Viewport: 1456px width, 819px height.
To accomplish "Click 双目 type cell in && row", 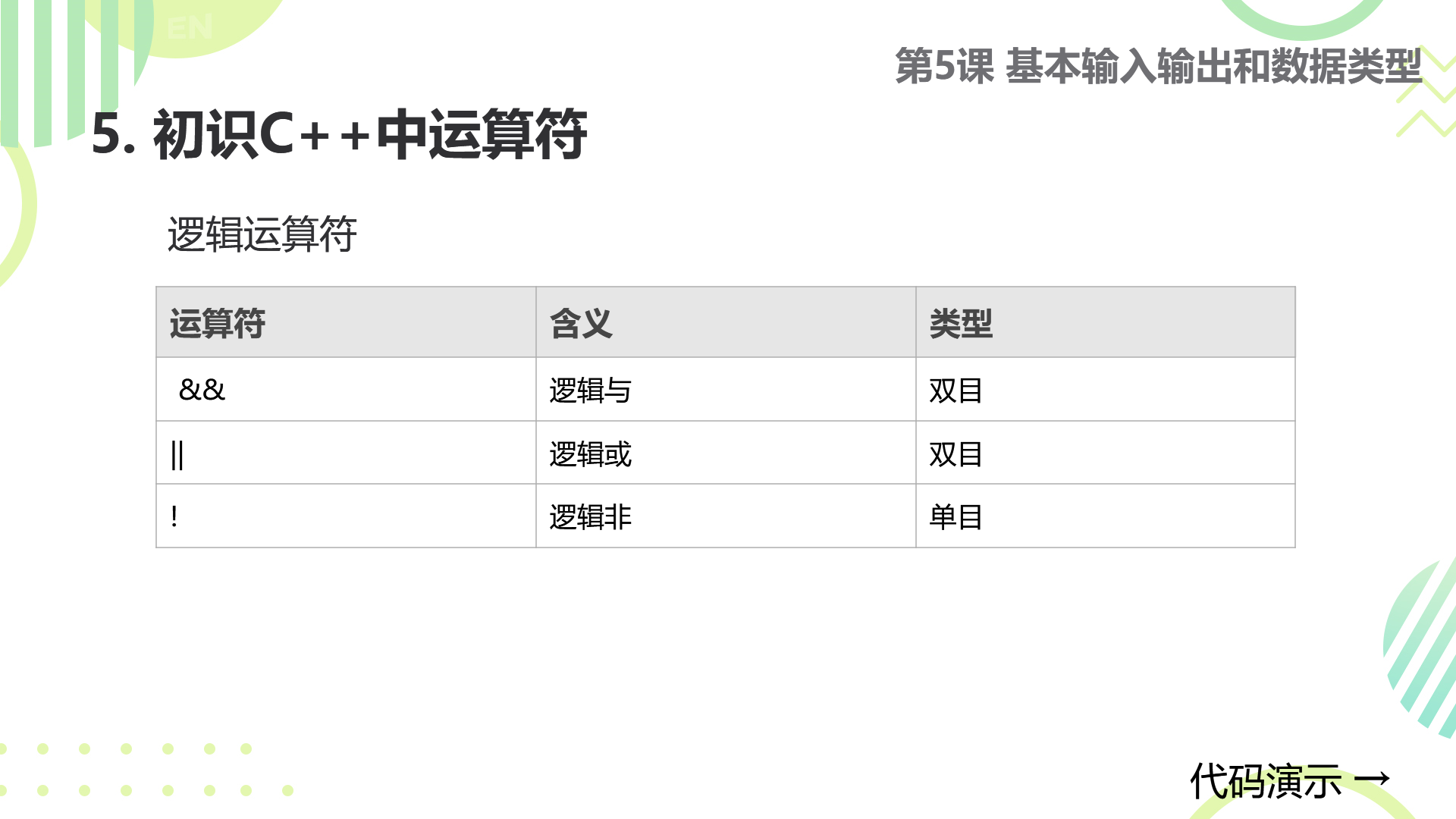I will pos(1106,389).
